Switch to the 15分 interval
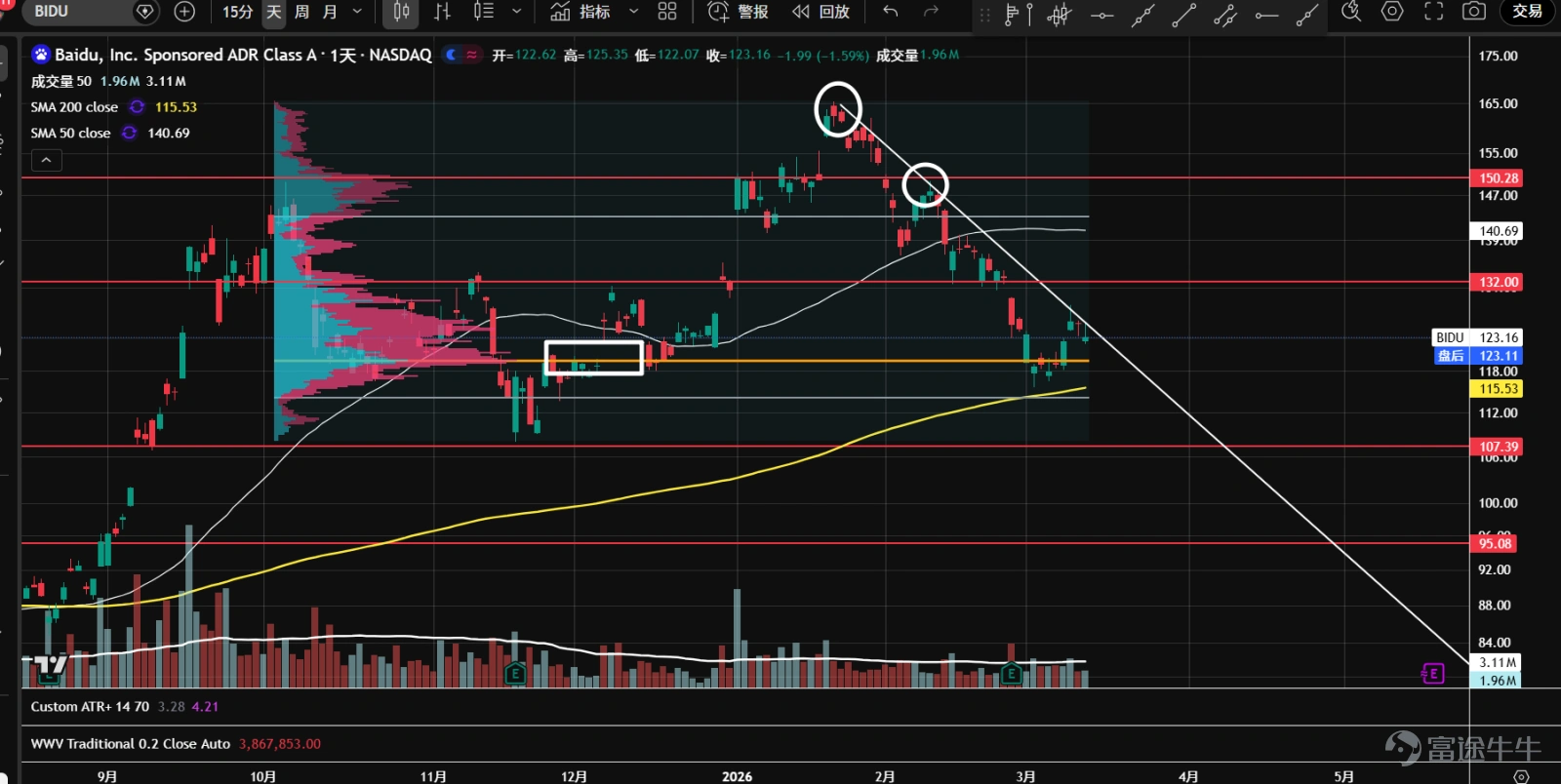This screenshot has width=1561, height=784. coord(237,12)
